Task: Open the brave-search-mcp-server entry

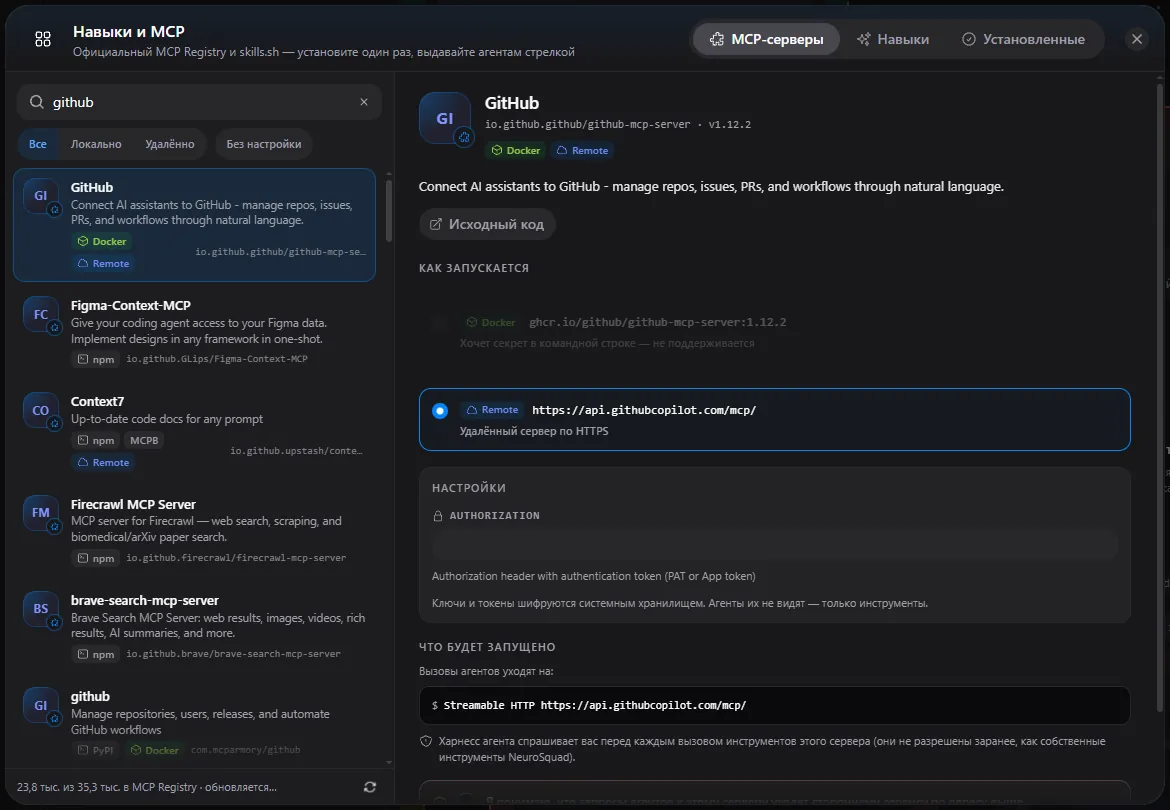Action: (194, 627)
